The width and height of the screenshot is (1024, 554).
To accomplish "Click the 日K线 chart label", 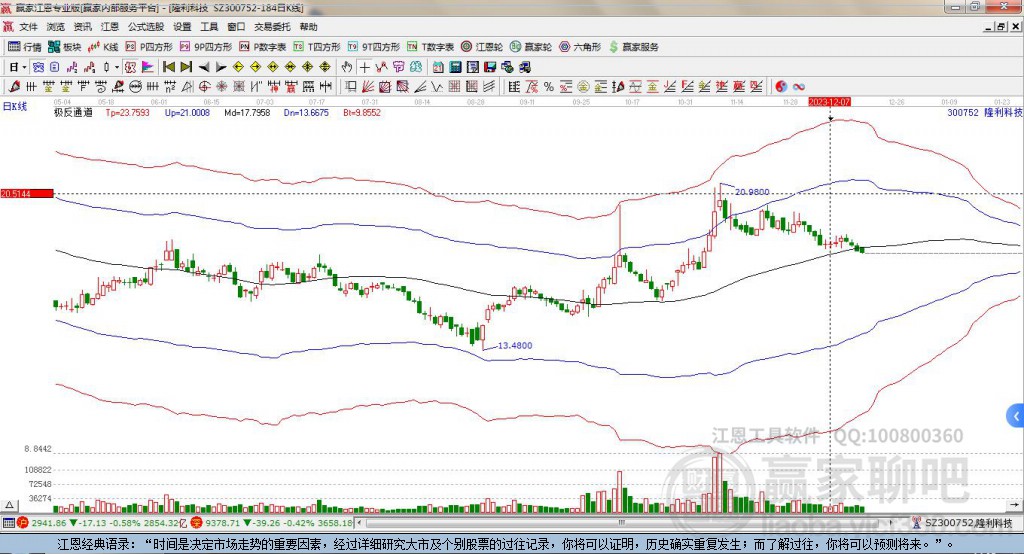I will 14,106.
